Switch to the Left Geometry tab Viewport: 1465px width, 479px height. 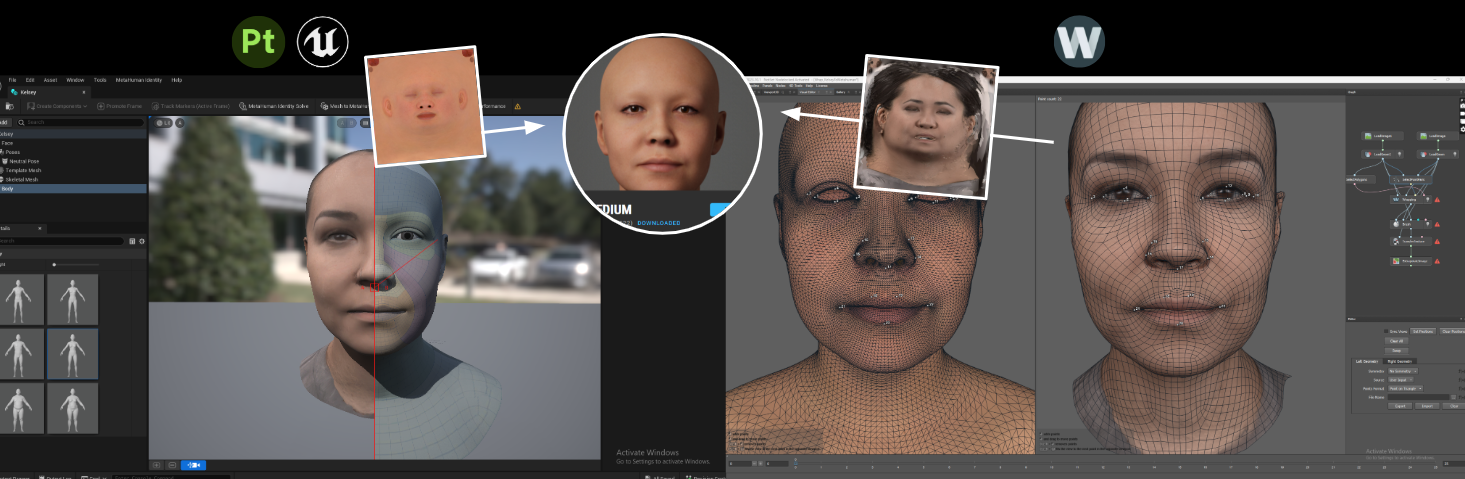coord(1367,361)
